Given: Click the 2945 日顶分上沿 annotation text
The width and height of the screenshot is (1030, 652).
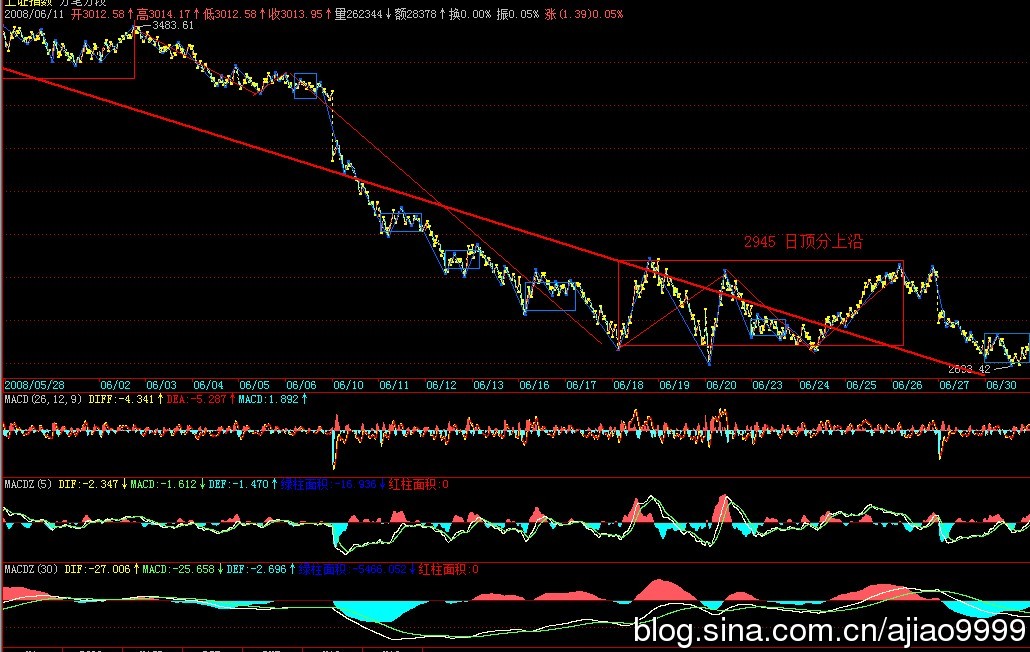Looking at the screenshot, I should pos(803,242).
